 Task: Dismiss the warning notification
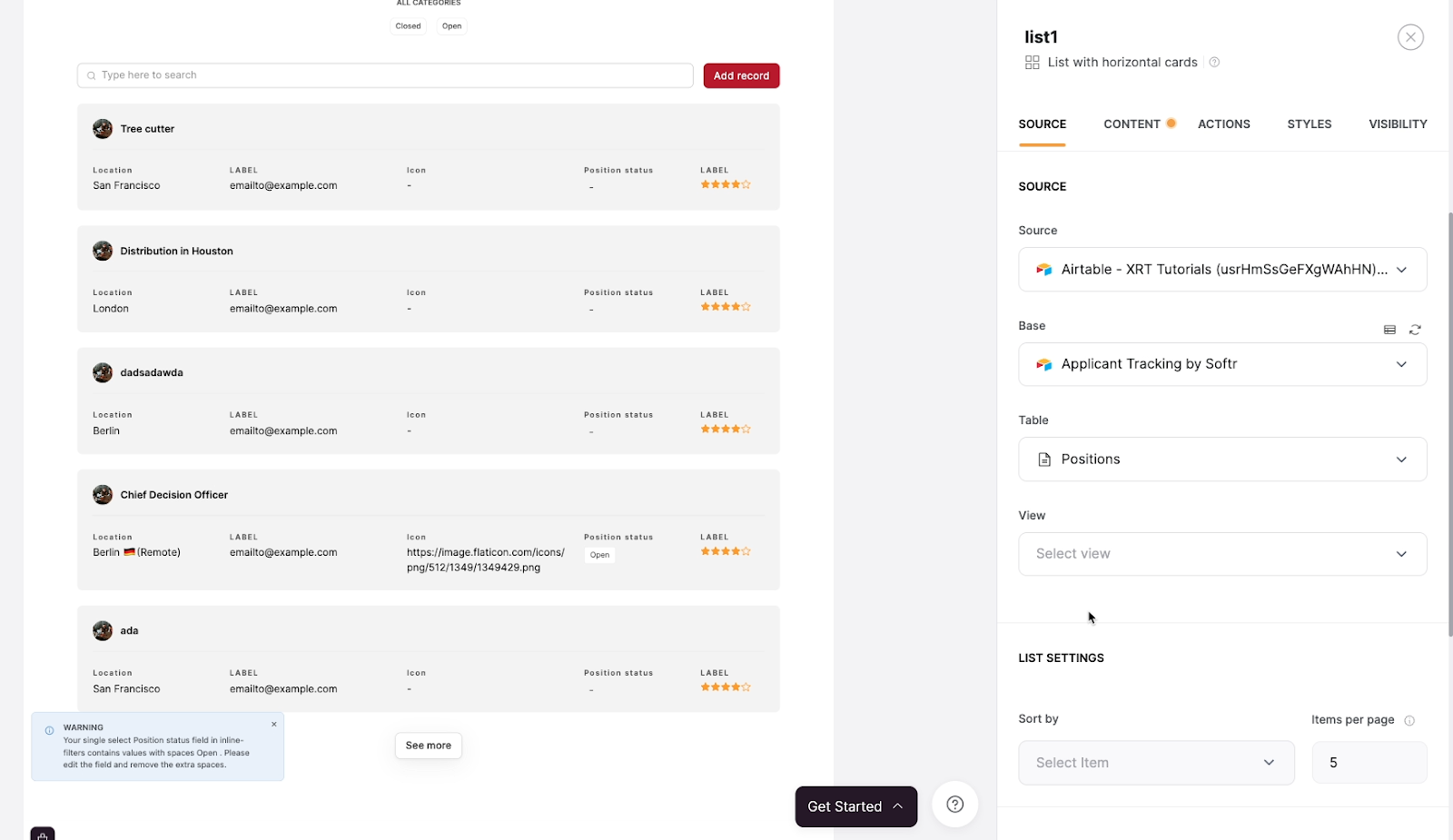point(273,725)
